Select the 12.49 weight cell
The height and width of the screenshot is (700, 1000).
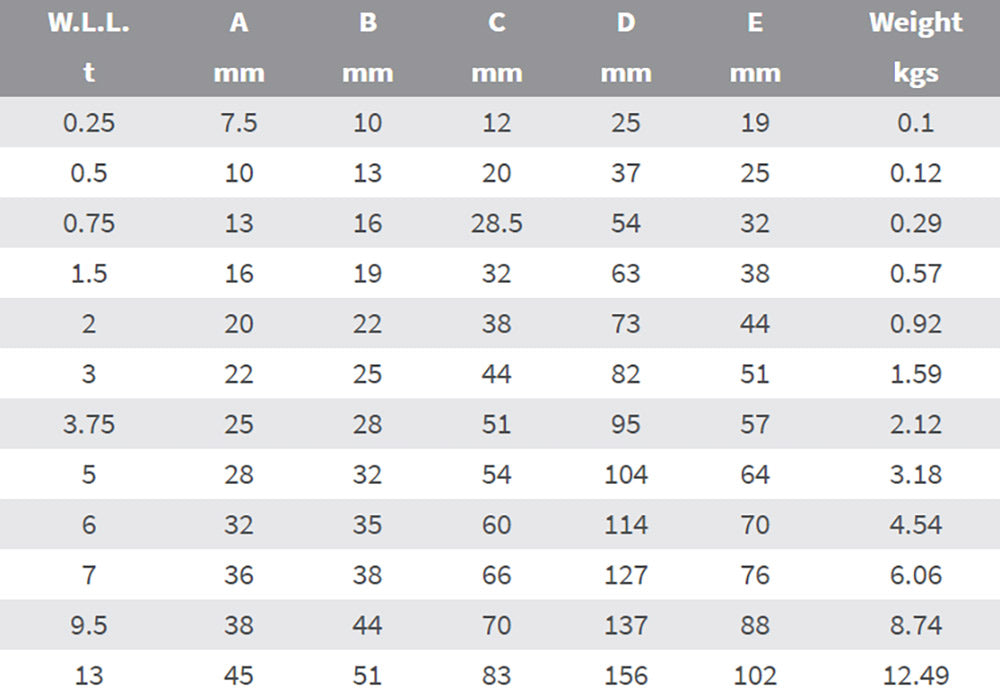(x=915, y=676)
